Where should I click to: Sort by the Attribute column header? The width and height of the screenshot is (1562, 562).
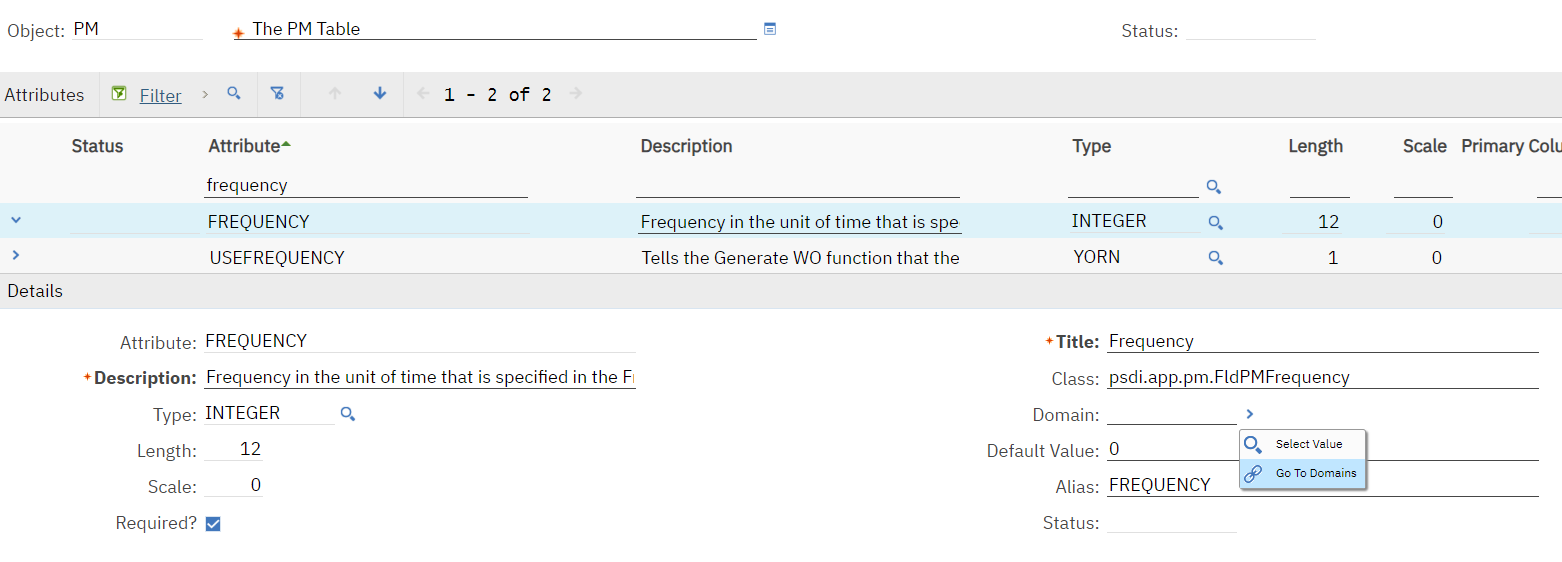[244, 146]
